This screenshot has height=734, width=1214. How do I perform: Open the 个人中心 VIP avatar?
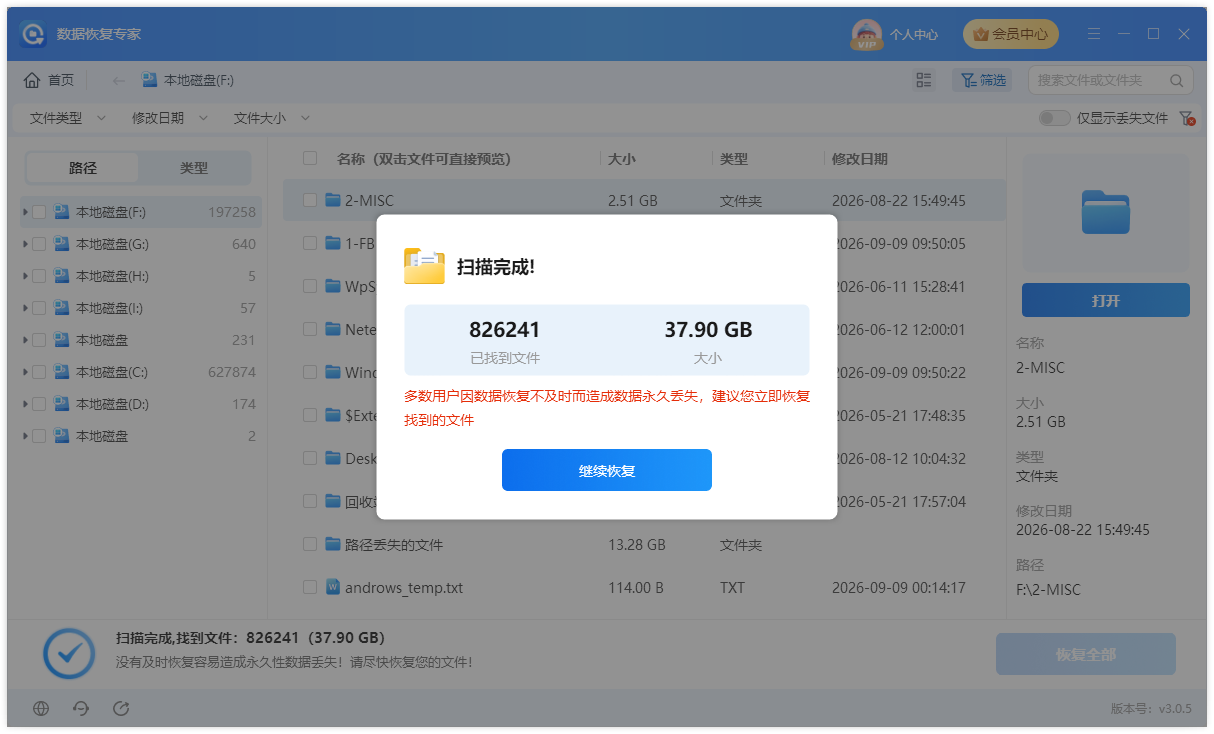pos(866,34)
